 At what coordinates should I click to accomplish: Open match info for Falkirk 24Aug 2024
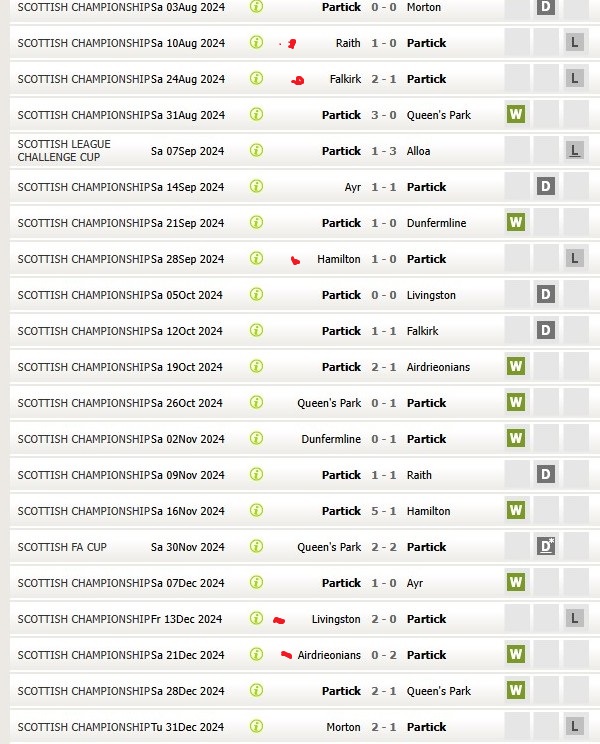256,79
